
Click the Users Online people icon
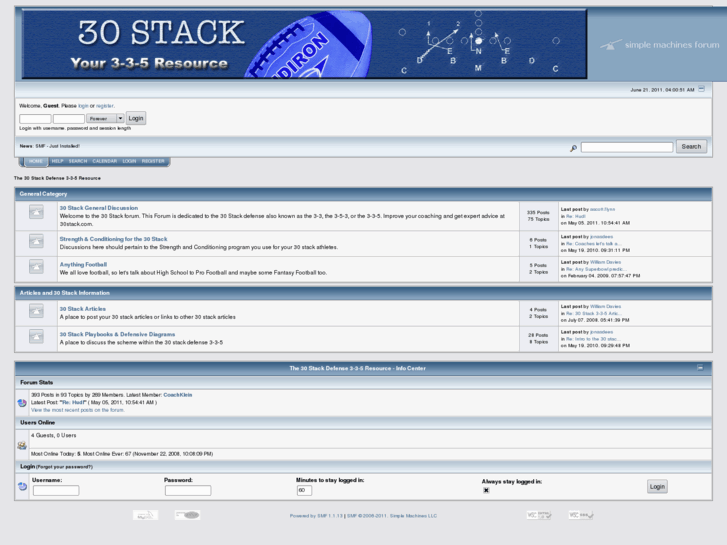click(x=22, y=445)
